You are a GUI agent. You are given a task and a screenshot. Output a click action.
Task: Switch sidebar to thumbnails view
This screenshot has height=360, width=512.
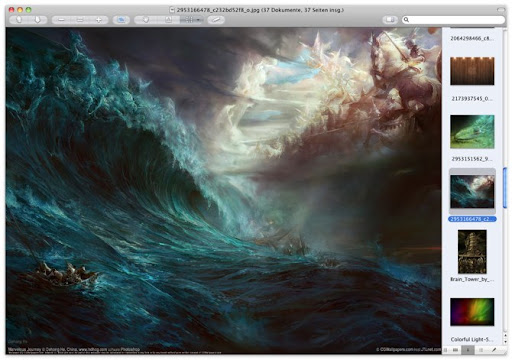468,350
